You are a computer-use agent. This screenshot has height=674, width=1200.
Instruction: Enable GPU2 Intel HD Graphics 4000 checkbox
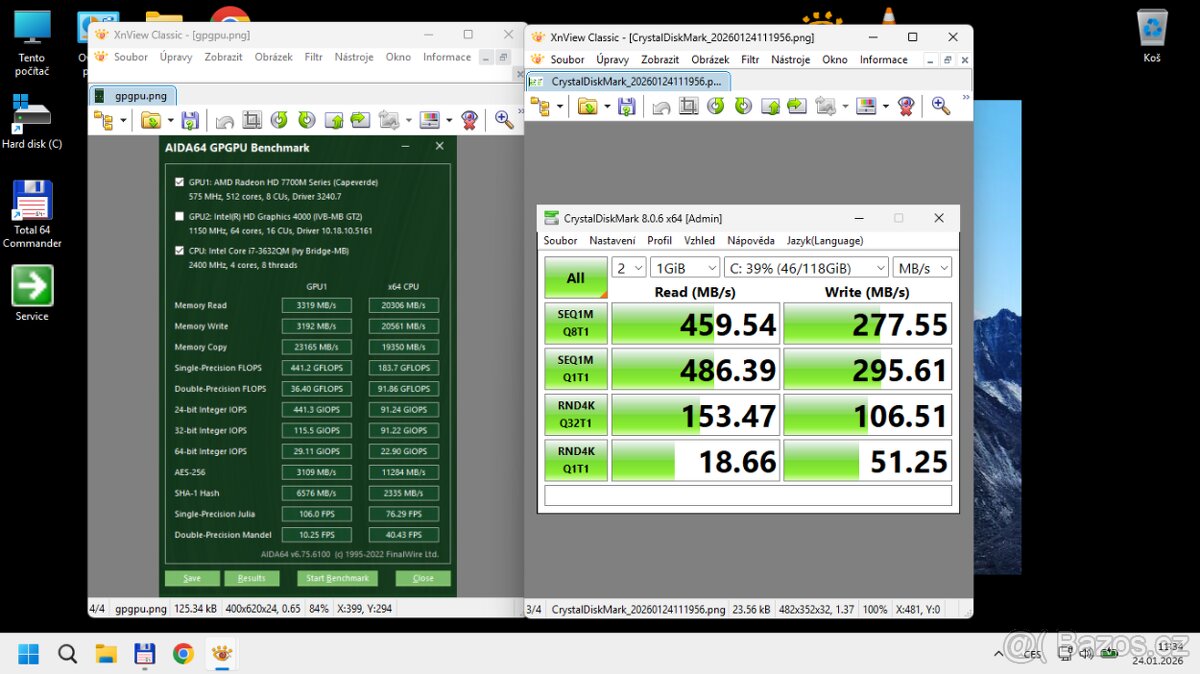pyautogui.click(x=179, y=216)
